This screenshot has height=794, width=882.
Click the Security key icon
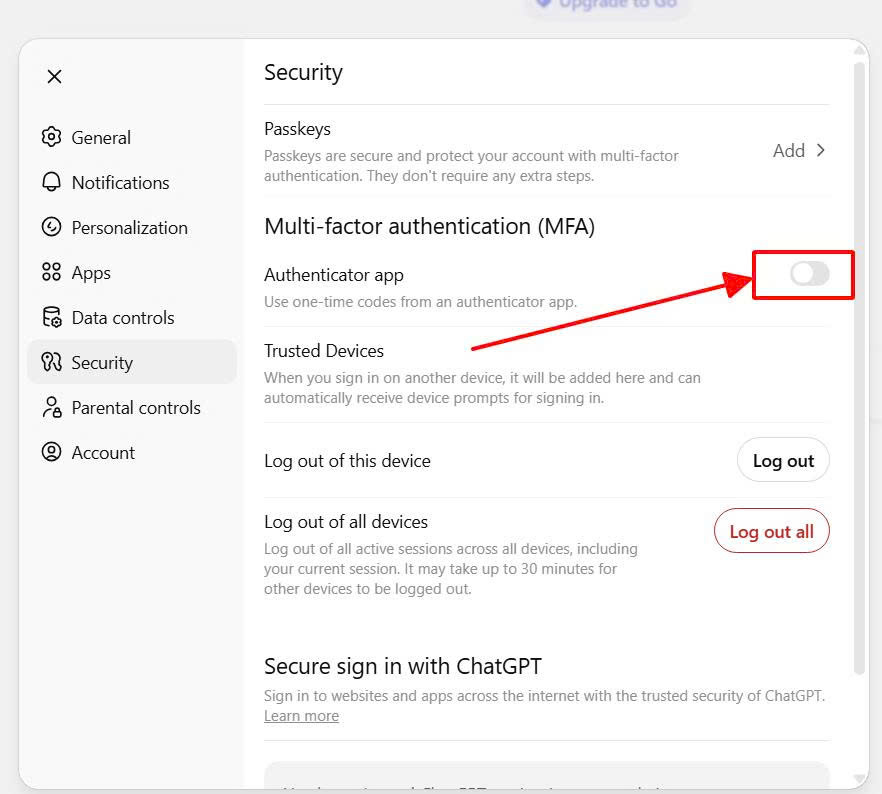click(51, 362)
